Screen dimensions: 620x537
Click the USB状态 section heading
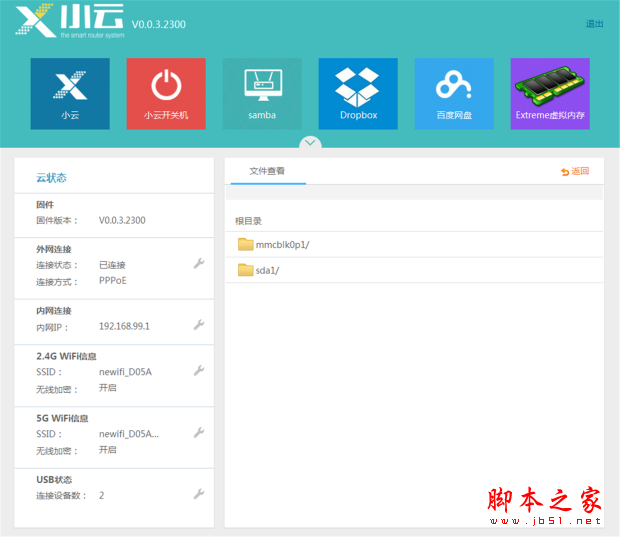click(x=54, y=480)
